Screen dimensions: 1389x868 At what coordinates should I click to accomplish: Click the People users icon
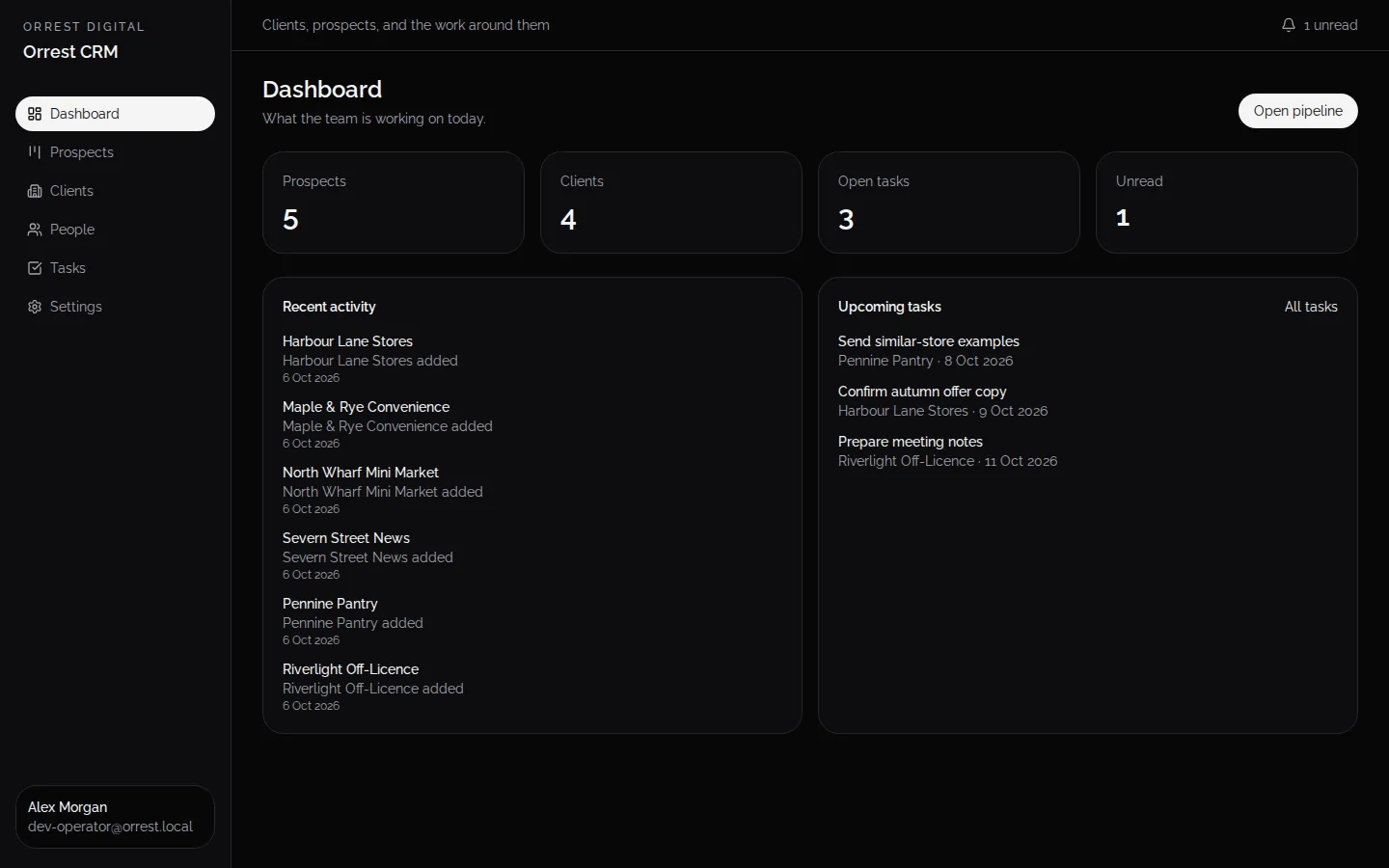35,230
